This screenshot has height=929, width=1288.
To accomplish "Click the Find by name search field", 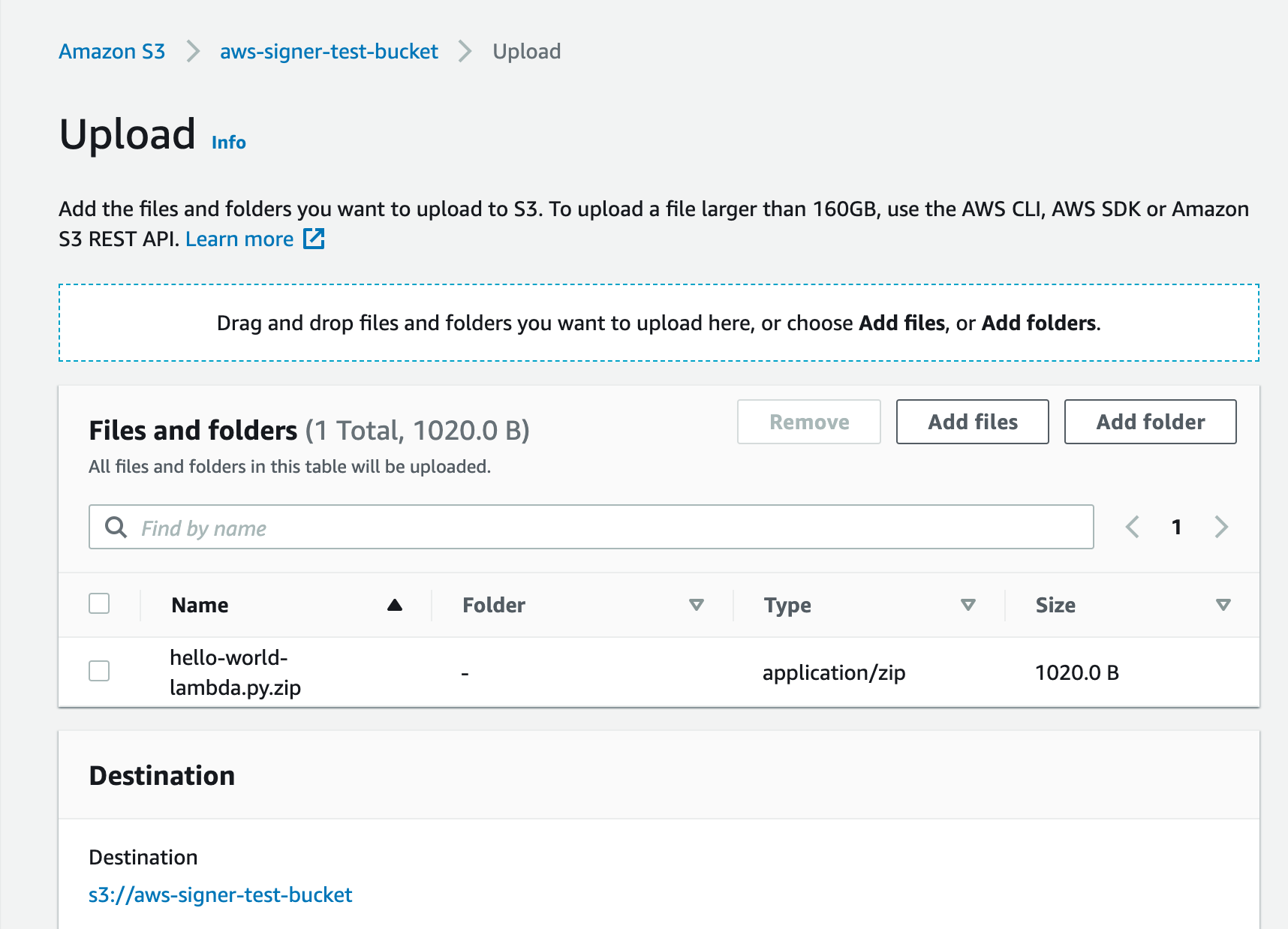I will 600,527.
